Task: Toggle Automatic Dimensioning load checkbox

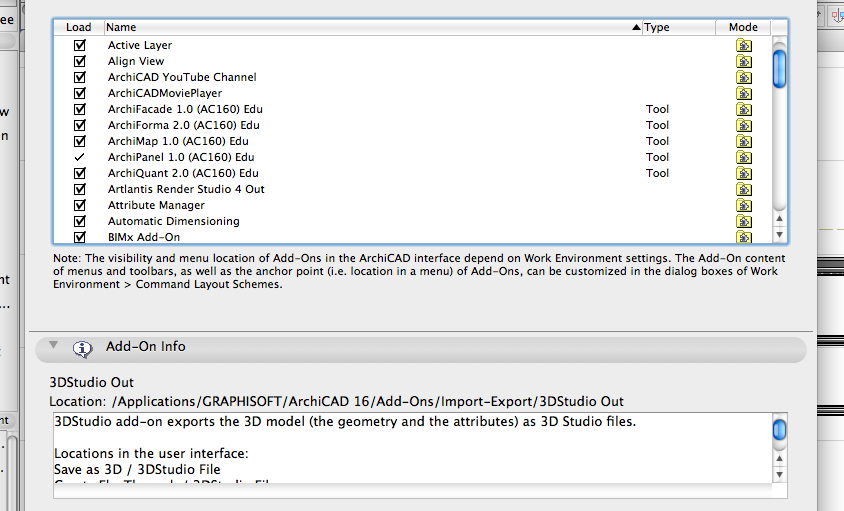Action: (80, 221)
